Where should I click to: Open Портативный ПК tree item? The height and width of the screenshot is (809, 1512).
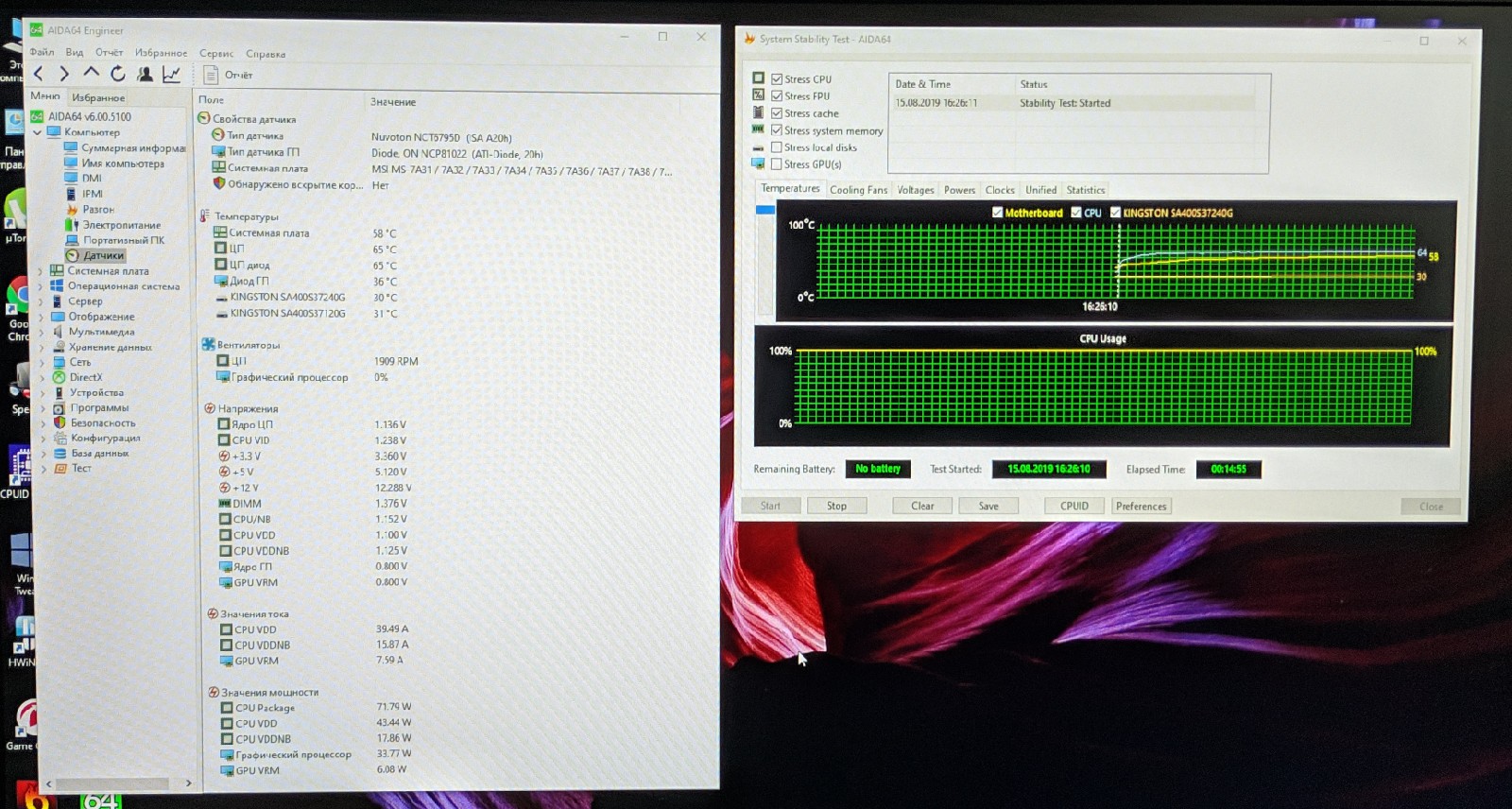coord(114,240)
